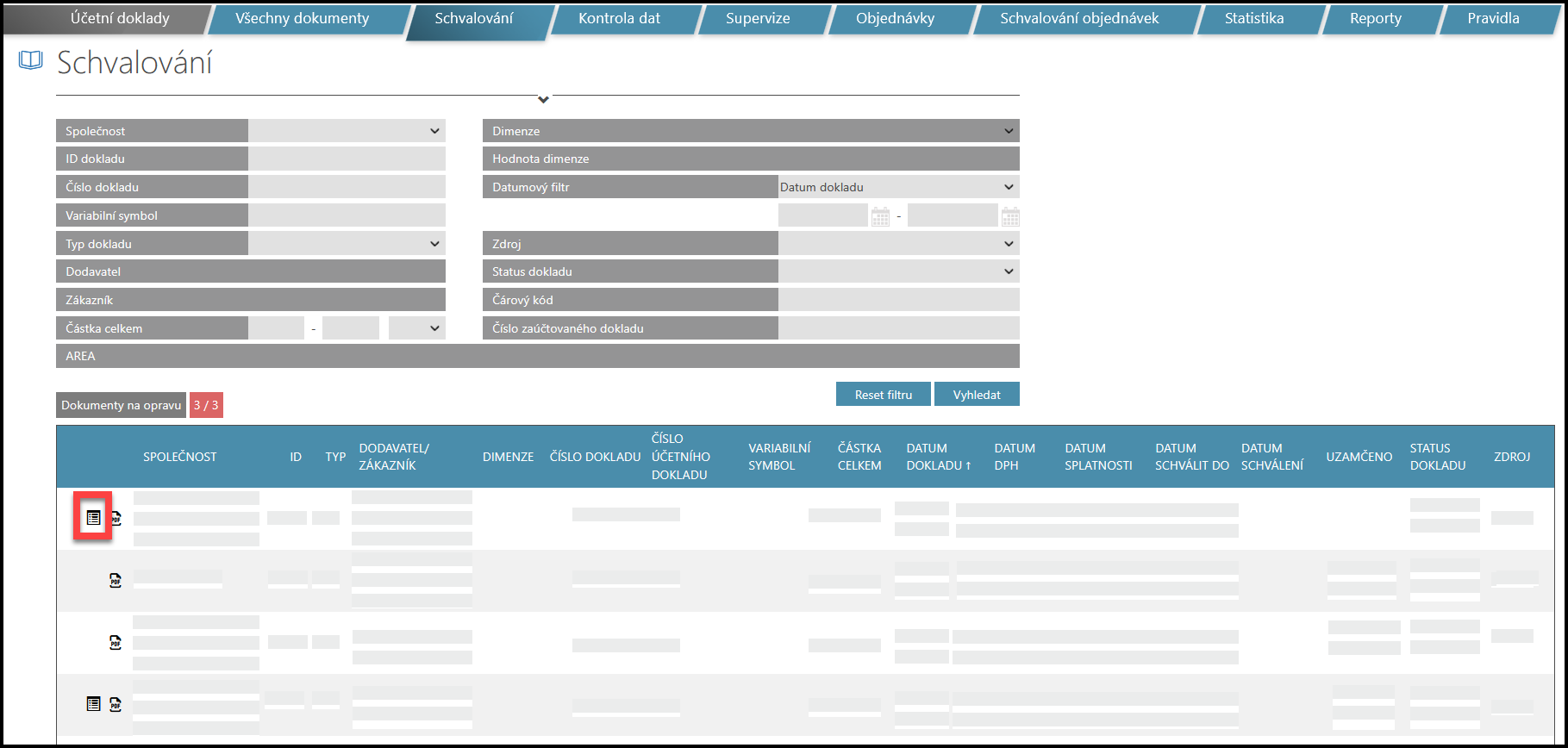Click the ID dokladu input field
1568x748 pixels.
point(347,159)
